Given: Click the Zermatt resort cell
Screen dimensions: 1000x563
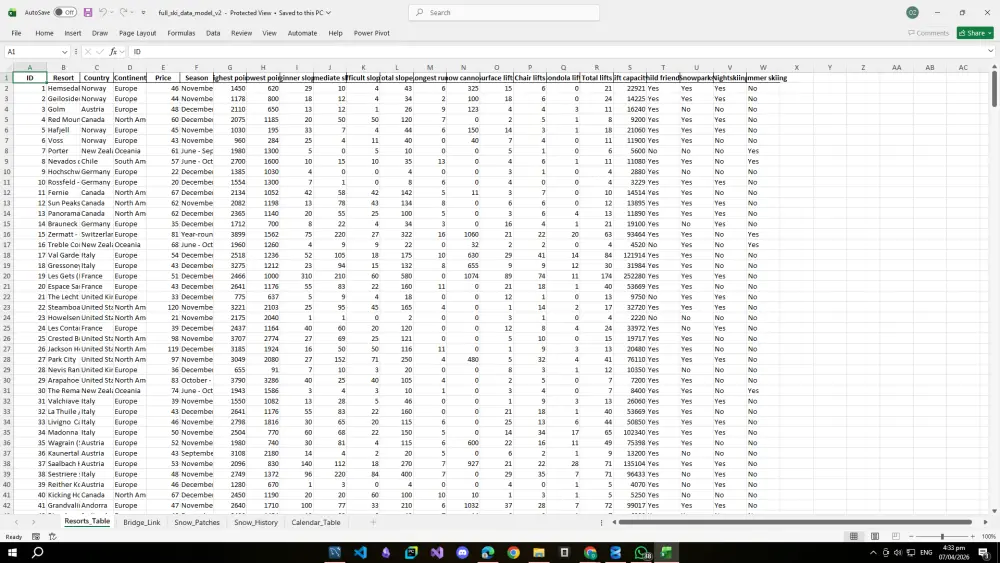Looking at the screenshot, I should click(63, 234).
